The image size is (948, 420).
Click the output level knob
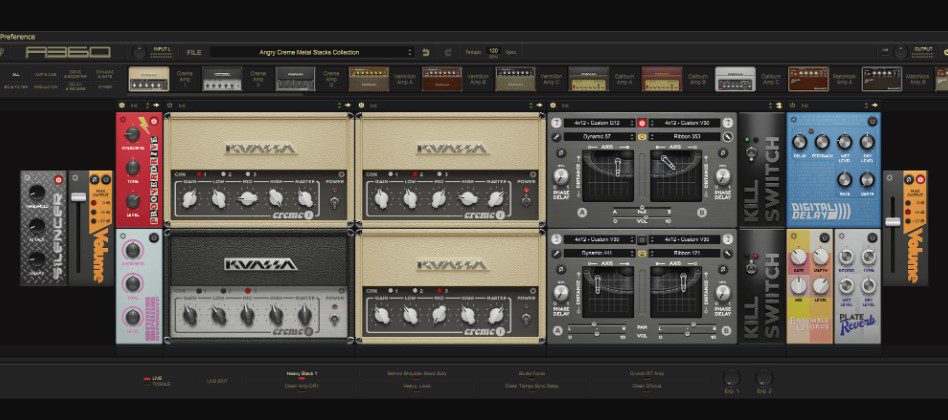900,53
